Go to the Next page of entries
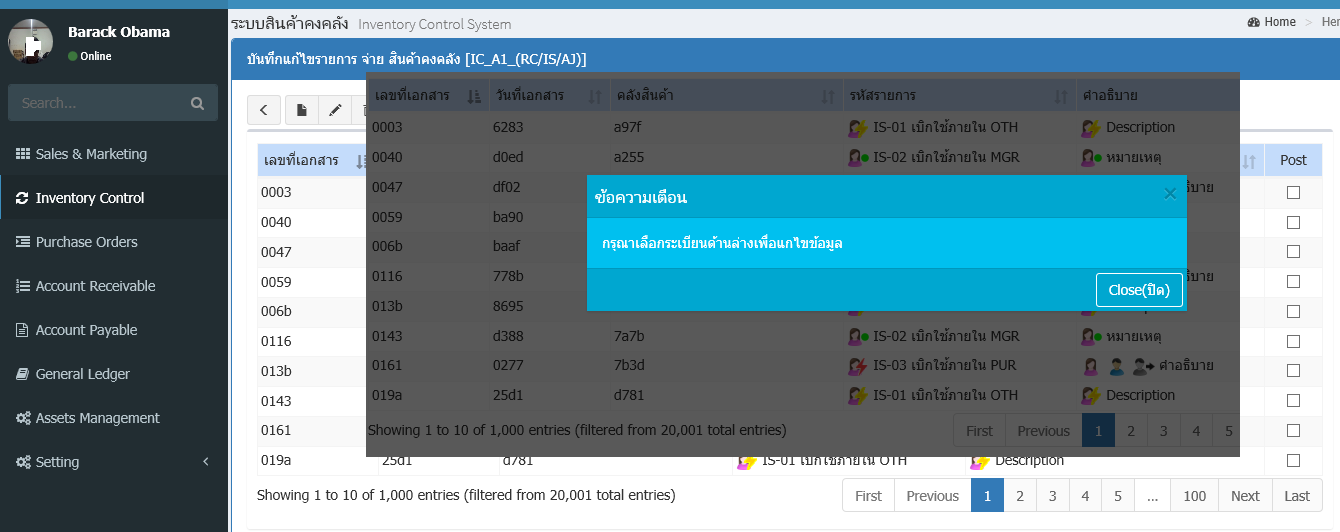Screen dimensions: 1340x532 click(1245, 496)
